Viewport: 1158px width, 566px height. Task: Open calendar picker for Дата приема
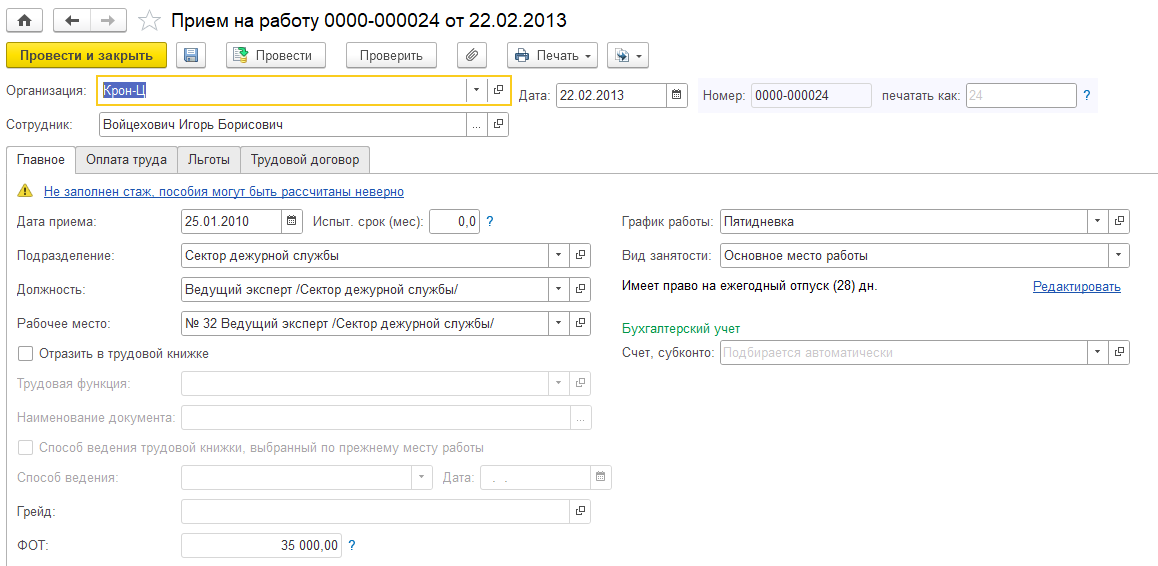tap(292, 222)
